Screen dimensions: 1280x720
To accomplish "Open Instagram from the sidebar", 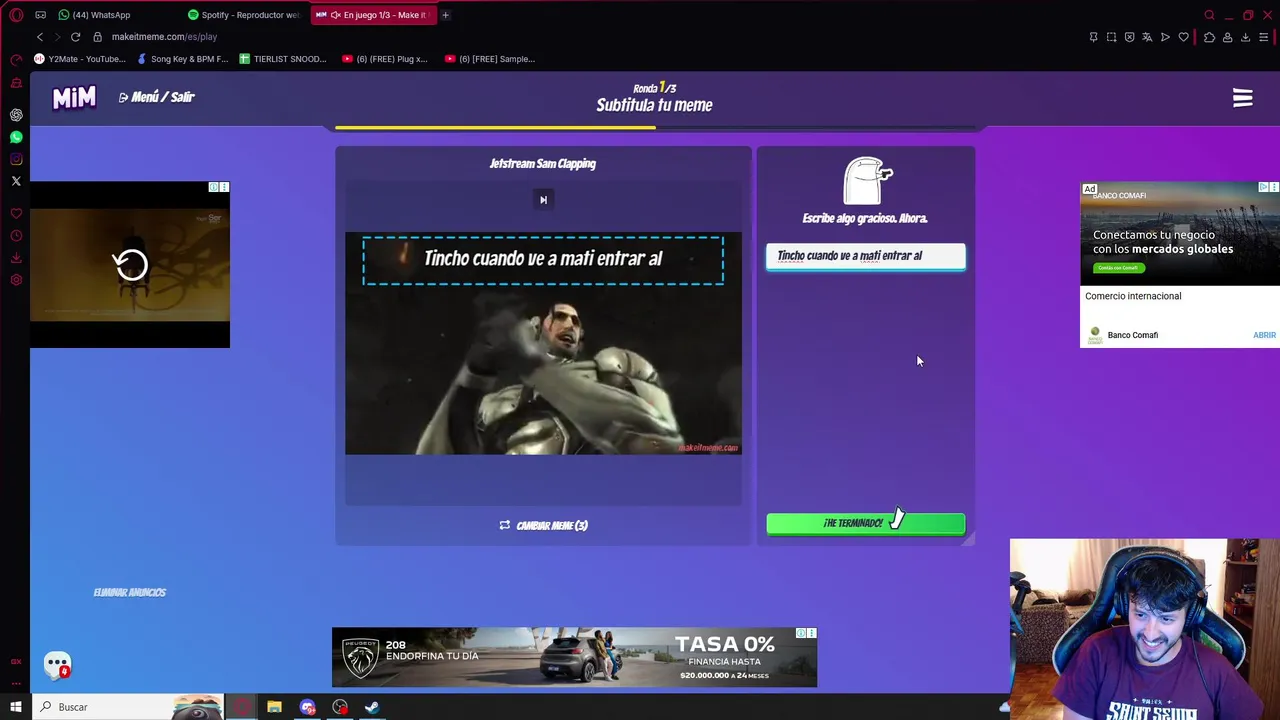I will pos(16,159).
